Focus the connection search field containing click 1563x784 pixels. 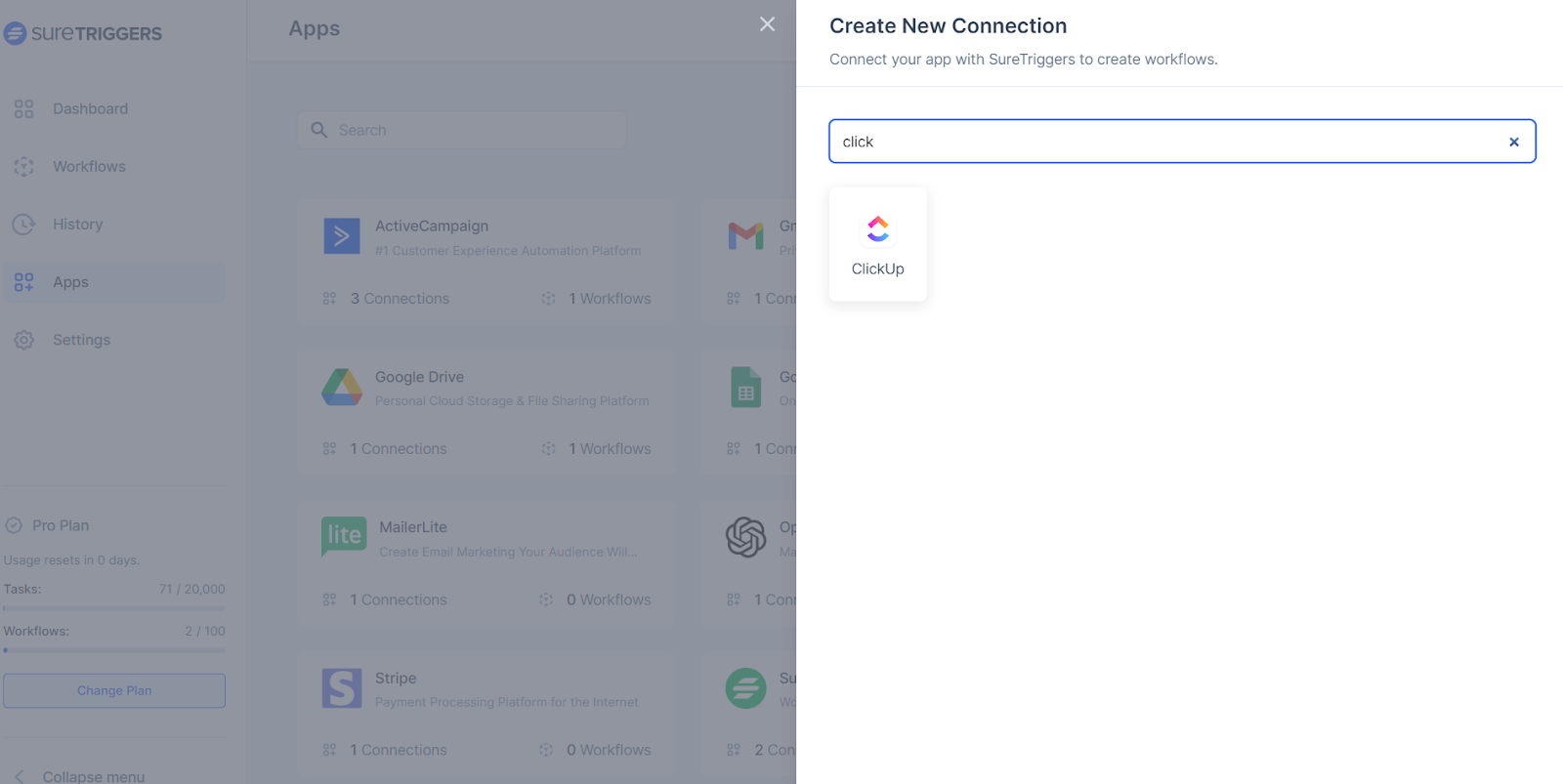tap(1182, 142)
